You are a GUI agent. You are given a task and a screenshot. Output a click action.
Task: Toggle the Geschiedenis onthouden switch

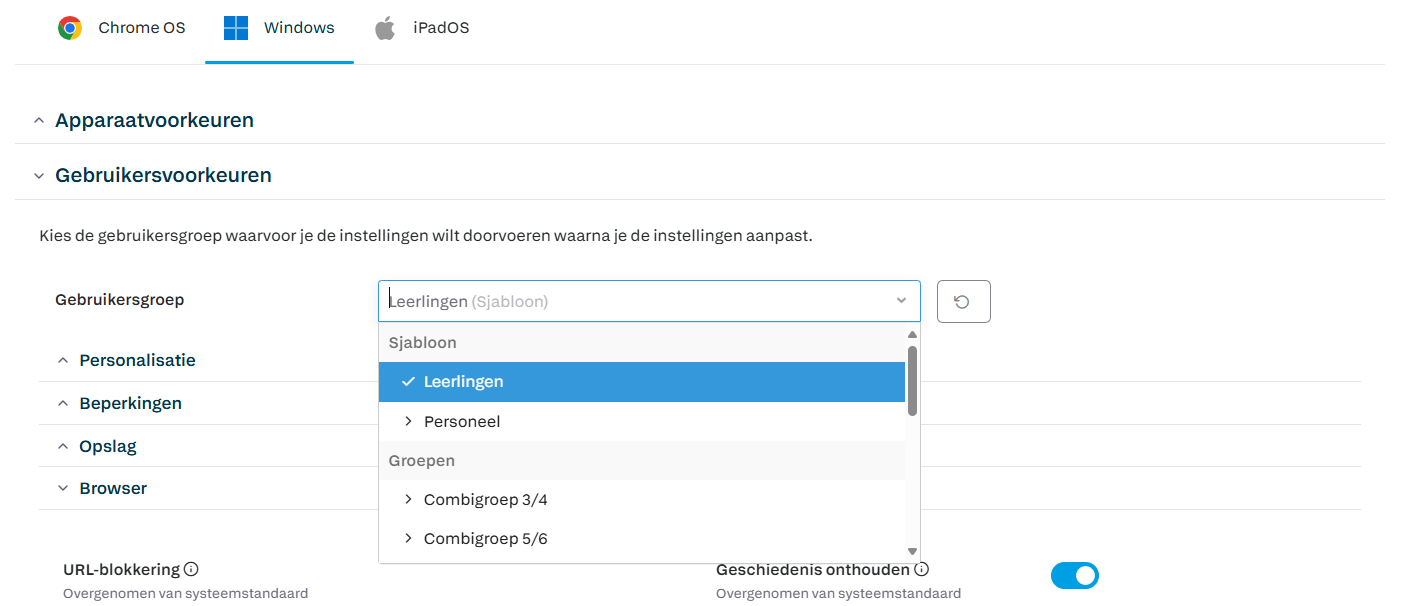click(1074, 575)
